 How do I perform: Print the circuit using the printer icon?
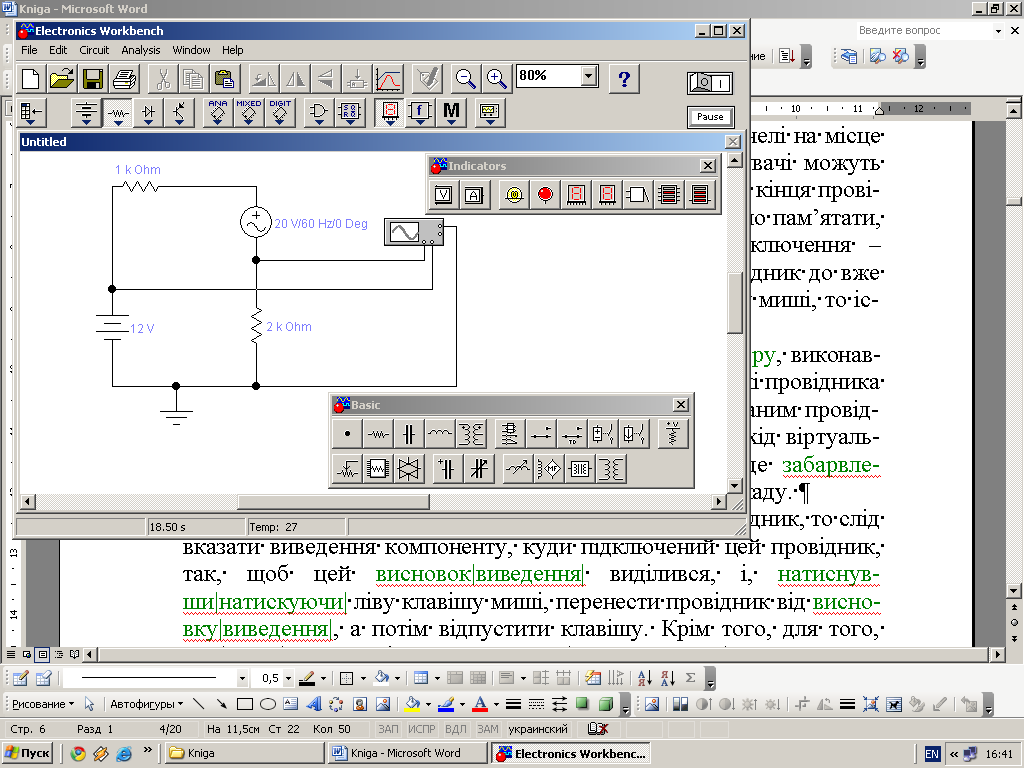pyautogui.click(x=123, y=79)
